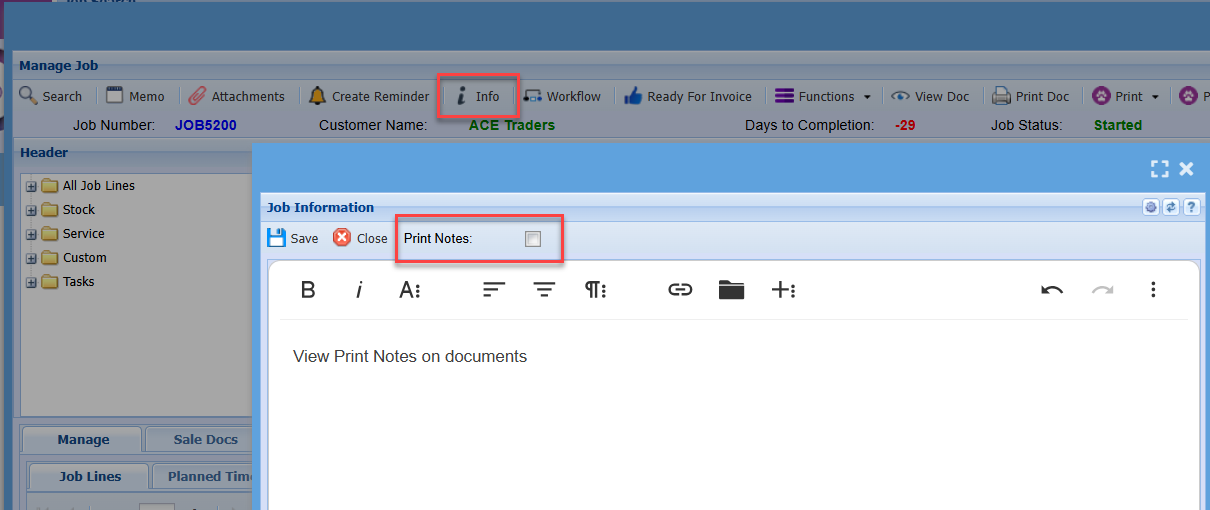Click the -29 days to completion value

[905, 125]
